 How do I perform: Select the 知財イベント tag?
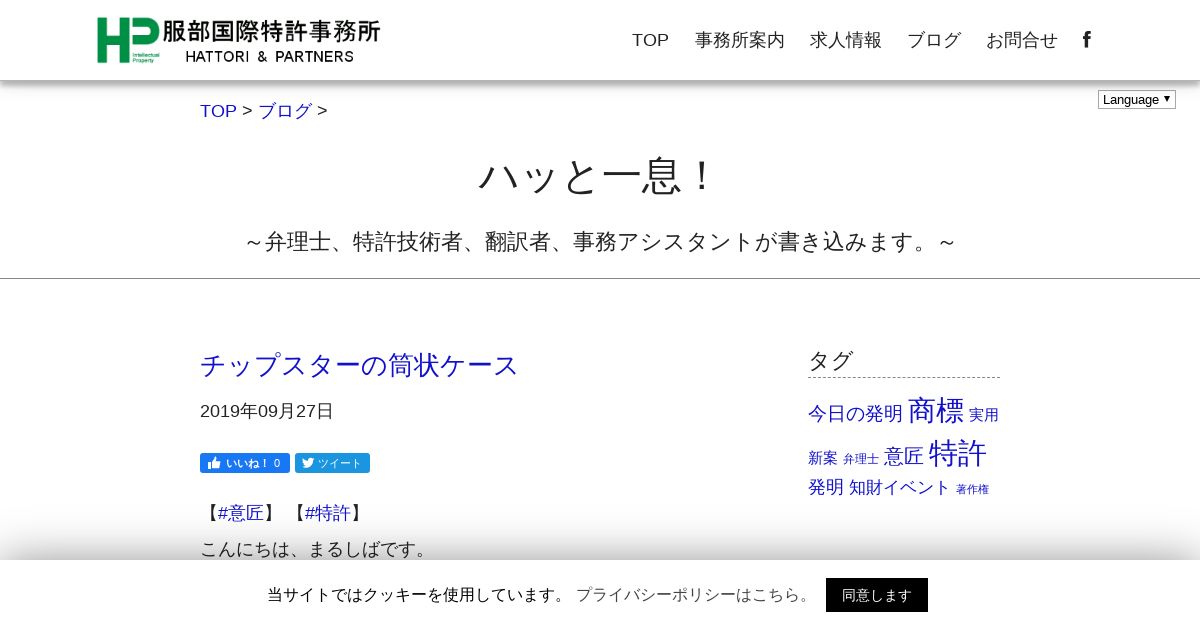pos(899,487)
